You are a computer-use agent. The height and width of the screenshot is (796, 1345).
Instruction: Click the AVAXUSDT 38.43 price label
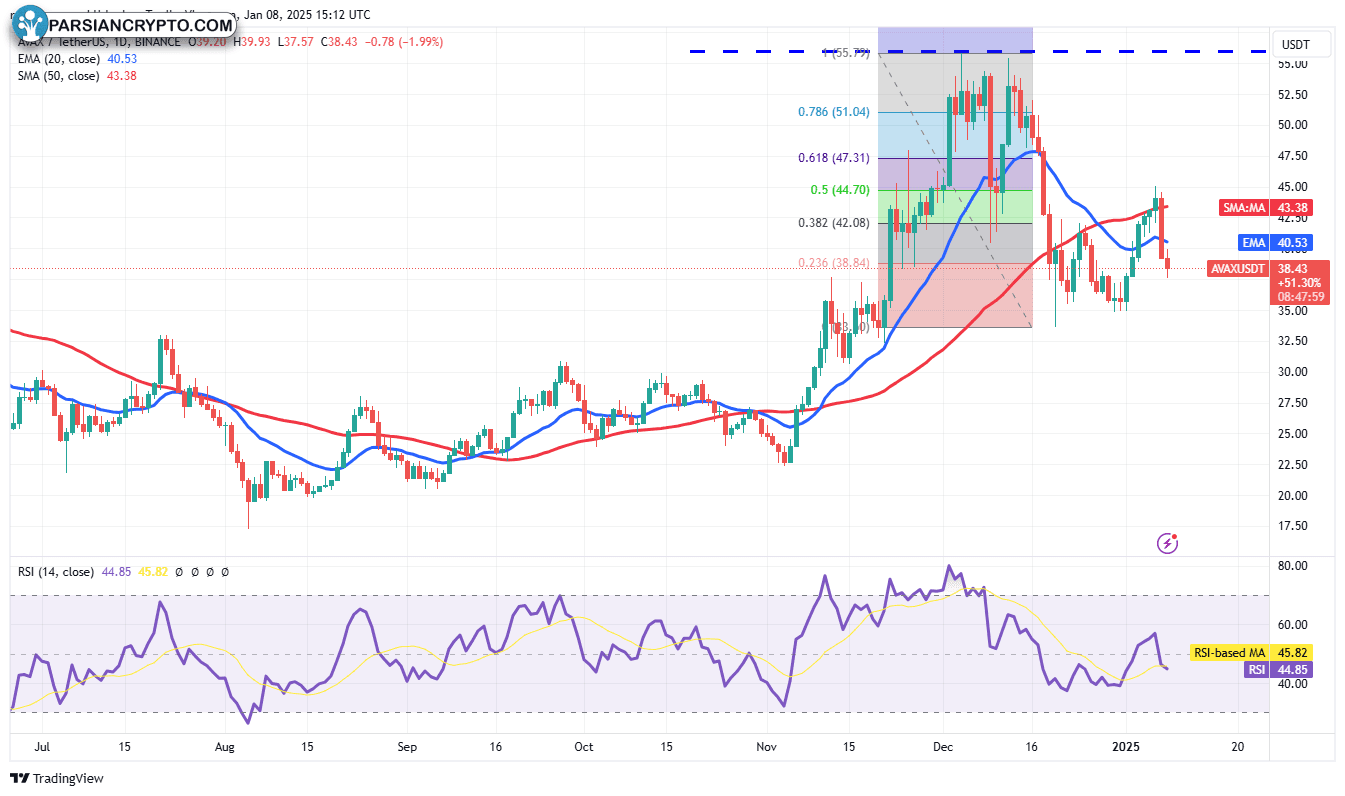[x=1270, y=268]
